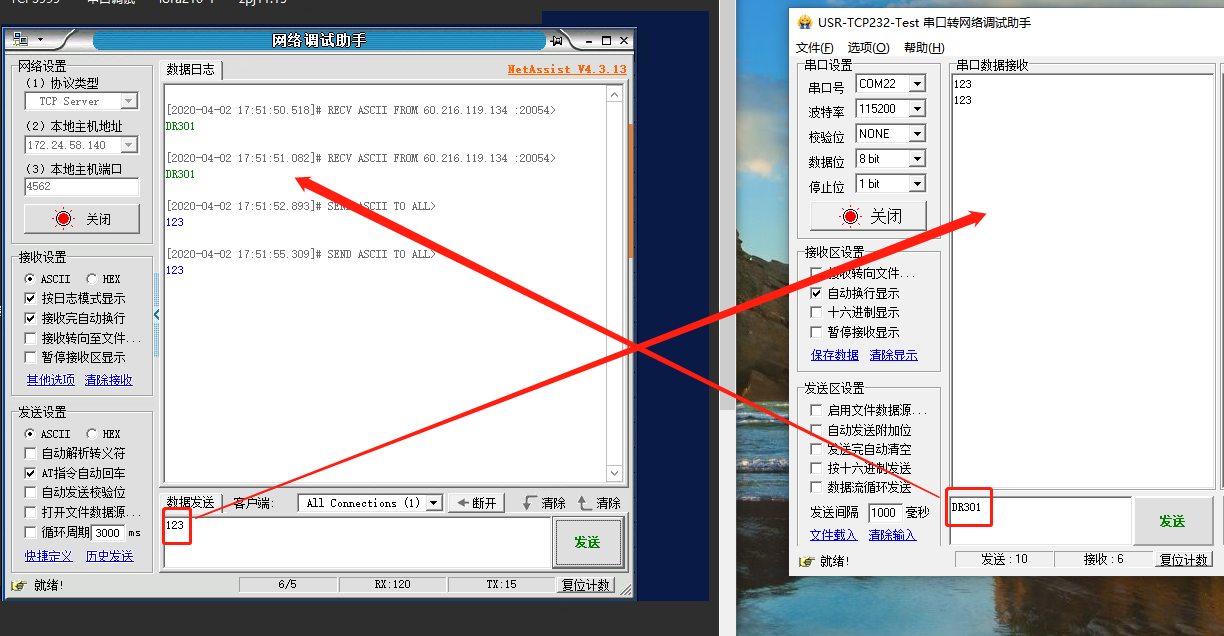Click the pin icon in NetAssist title bar
This screenshot has width=1224, height=636.
[556, 40]
